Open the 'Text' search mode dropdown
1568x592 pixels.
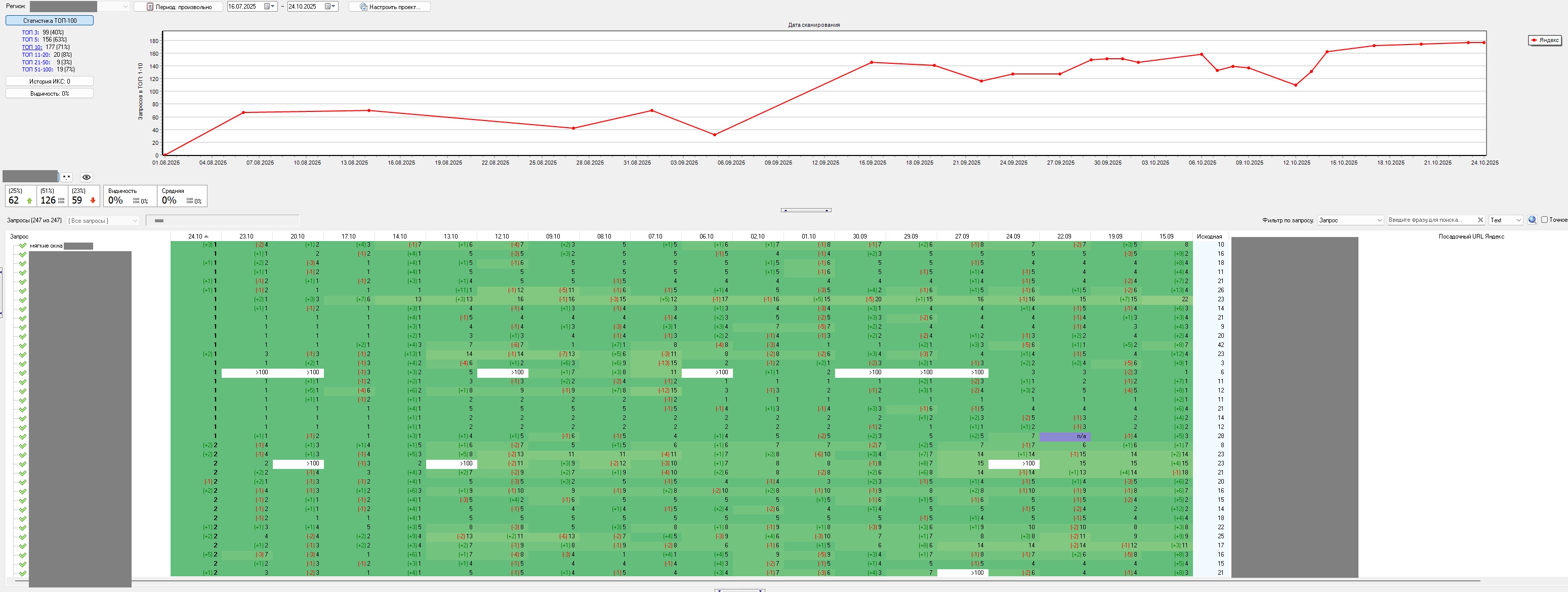pyautogui.click(x=1519, y=220)
